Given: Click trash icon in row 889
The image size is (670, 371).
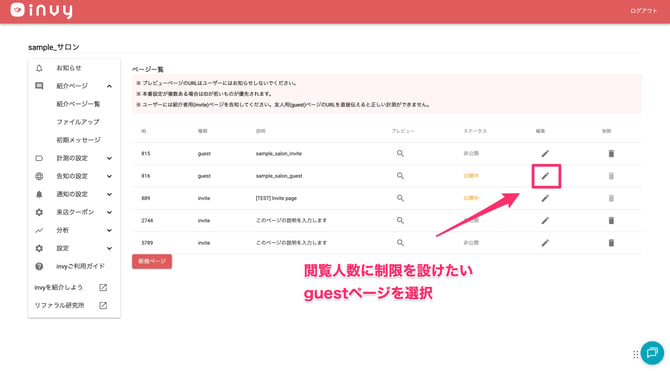Looking at the screenshot, I should (x=611, y=198).
